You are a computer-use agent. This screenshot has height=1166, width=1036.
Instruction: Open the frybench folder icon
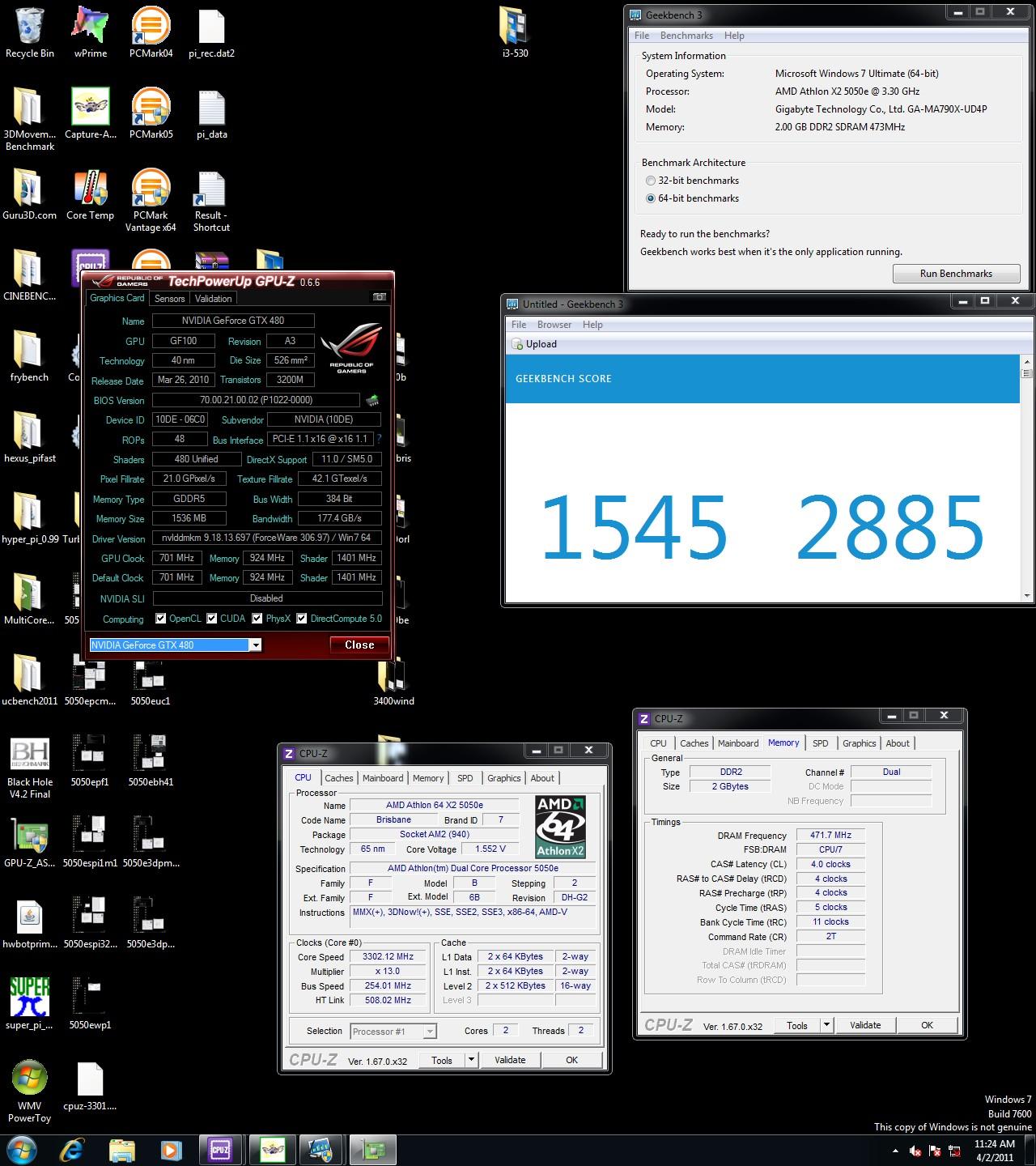click(x=29, y=350)
